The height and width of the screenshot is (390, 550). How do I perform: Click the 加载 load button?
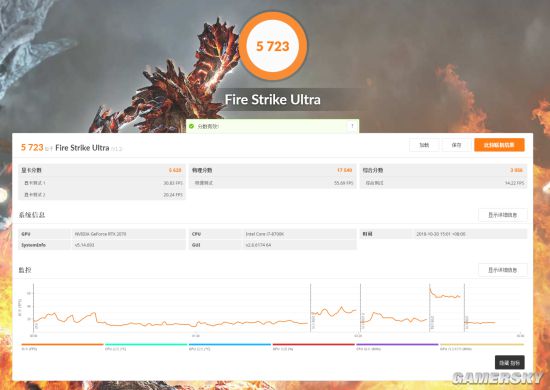(x=424, y=145)
